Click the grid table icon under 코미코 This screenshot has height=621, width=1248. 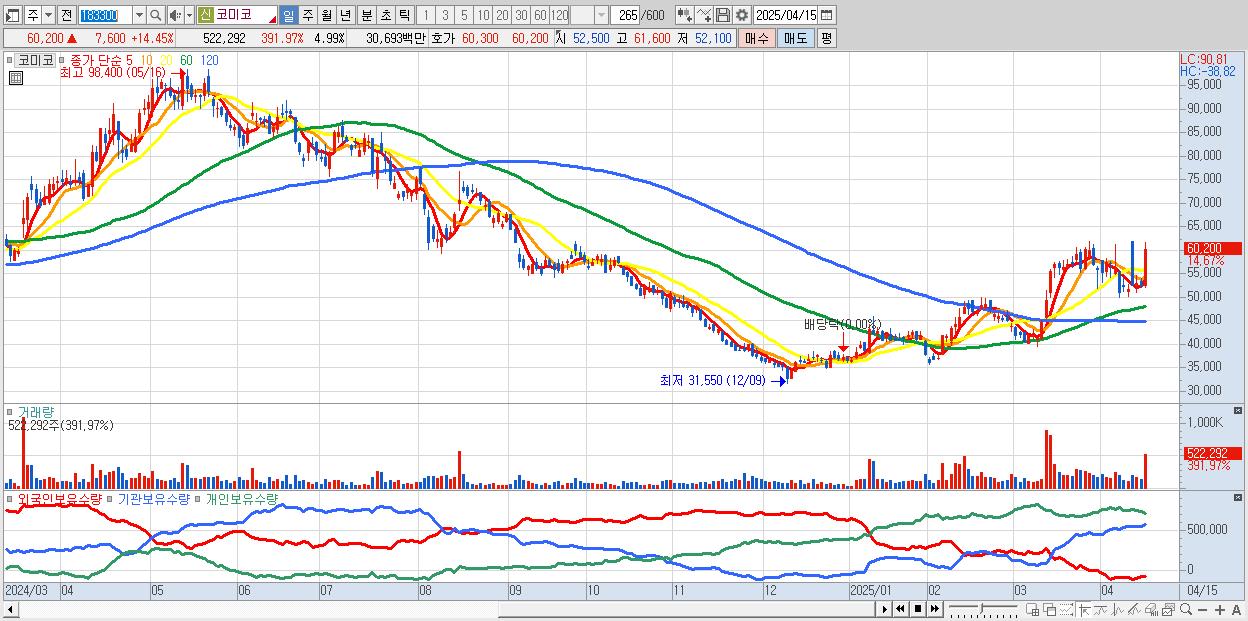[x=14, y=76]
